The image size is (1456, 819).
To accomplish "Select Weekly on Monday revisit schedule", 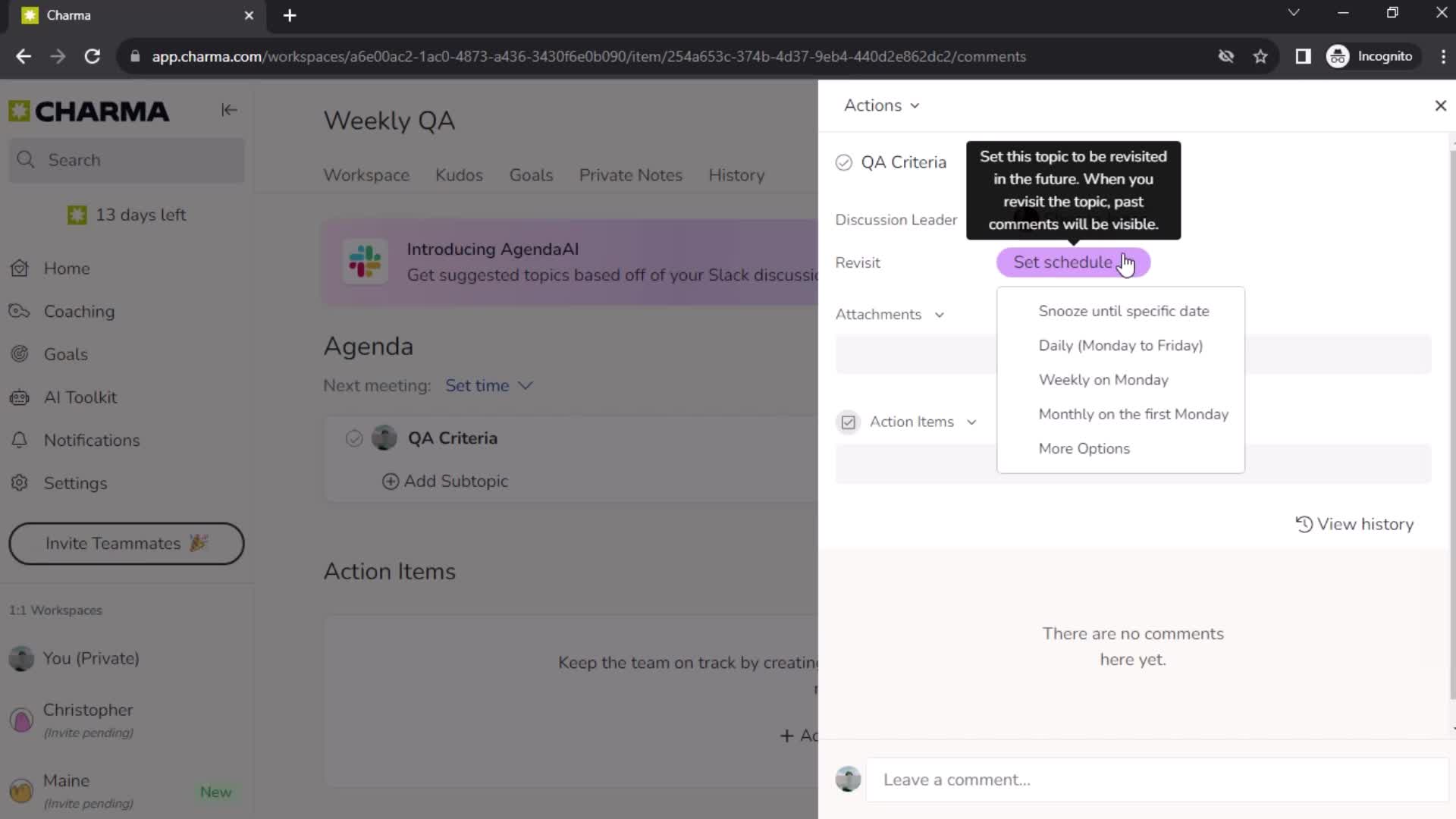I will [x=1104, y=379].
